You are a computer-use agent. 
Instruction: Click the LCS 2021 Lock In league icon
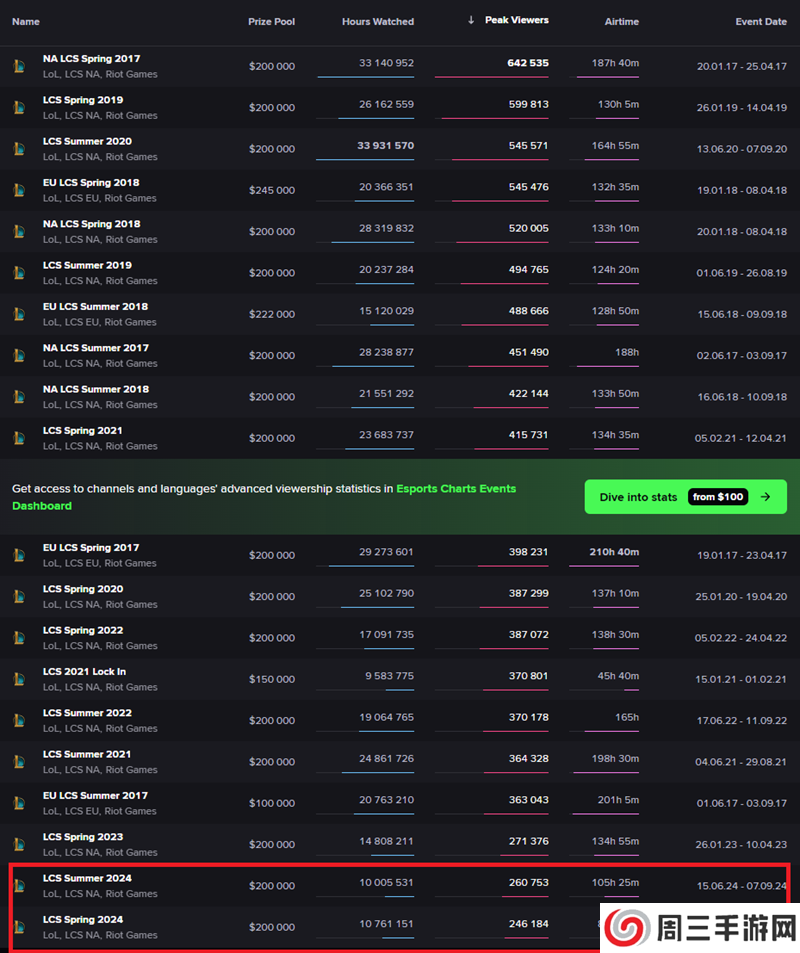19,679
